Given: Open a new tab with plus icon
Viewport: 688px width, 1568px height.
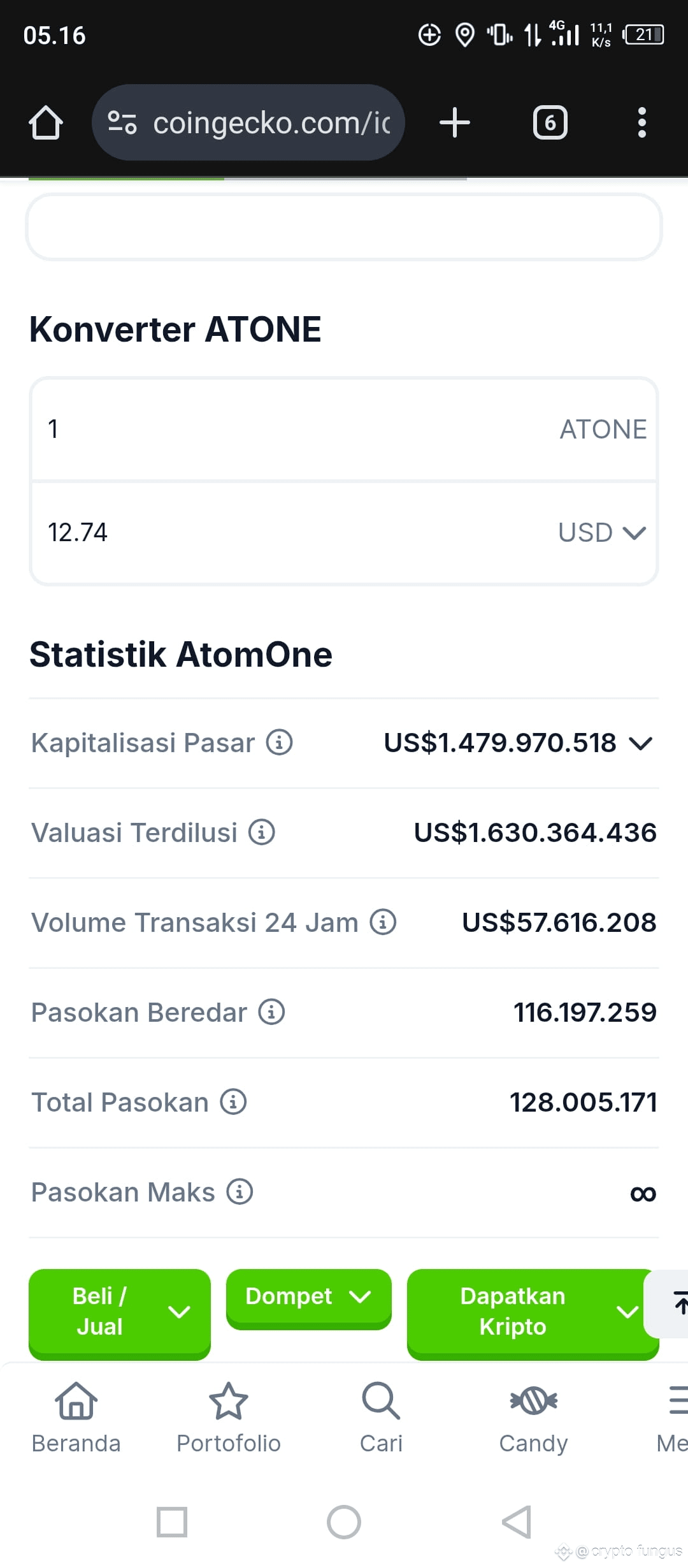Looking at the screenshot, I should click(x=455, y=122).
